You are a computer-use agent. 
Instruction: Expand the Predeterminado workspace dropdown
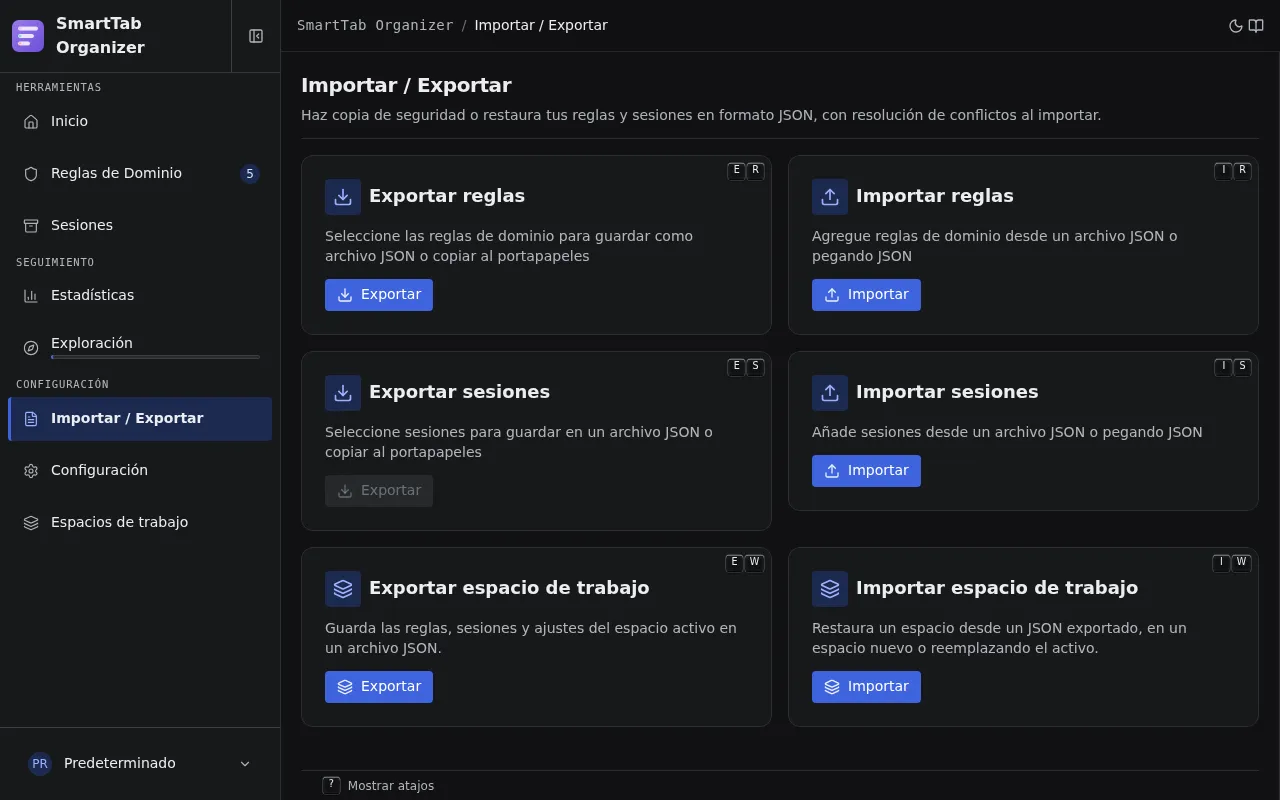140,763
